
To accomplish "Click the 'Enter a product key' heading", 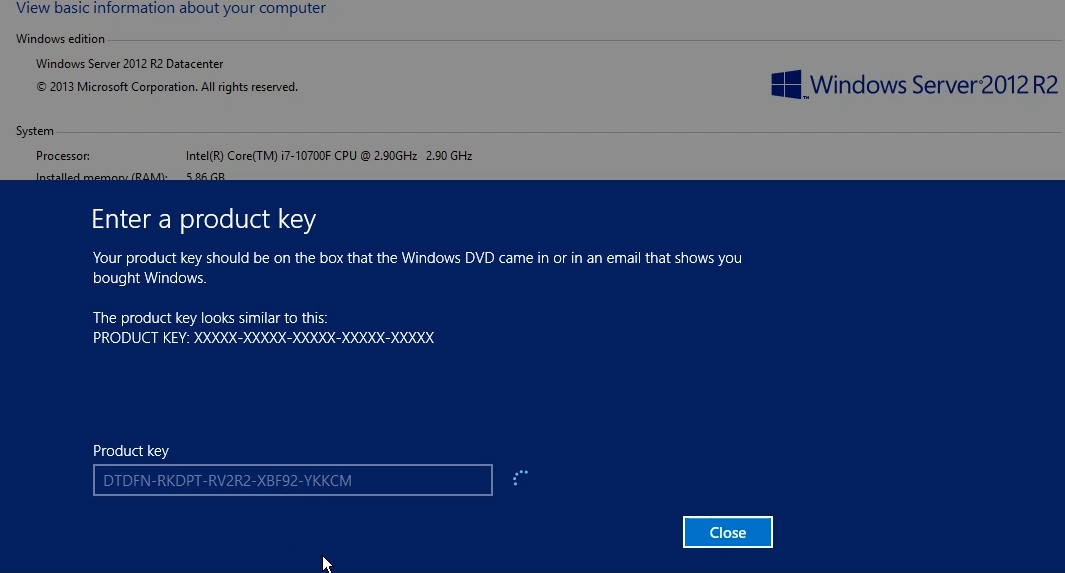I will coord(204,219).
